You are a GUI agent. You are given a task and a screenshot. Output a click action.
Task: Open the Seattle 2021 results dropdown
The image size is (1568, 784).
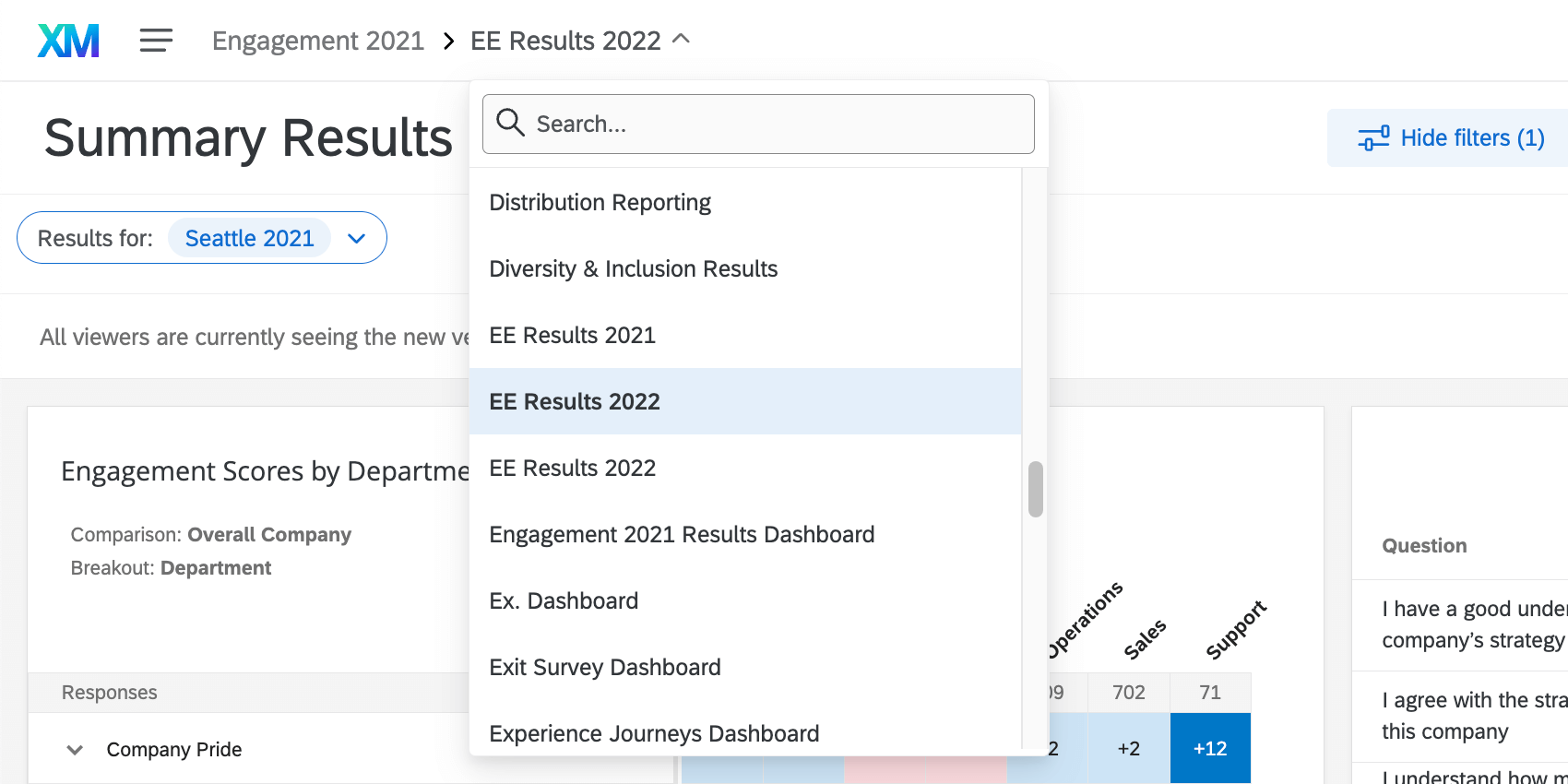(x=356, y=238)
